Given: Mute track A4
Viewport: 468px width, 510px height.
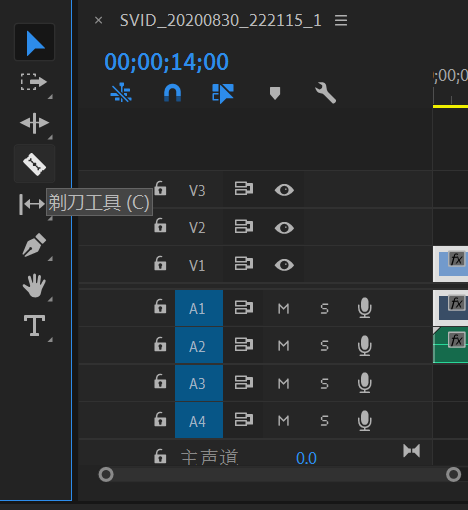Looking at the screenshot, I should point(284,421).
